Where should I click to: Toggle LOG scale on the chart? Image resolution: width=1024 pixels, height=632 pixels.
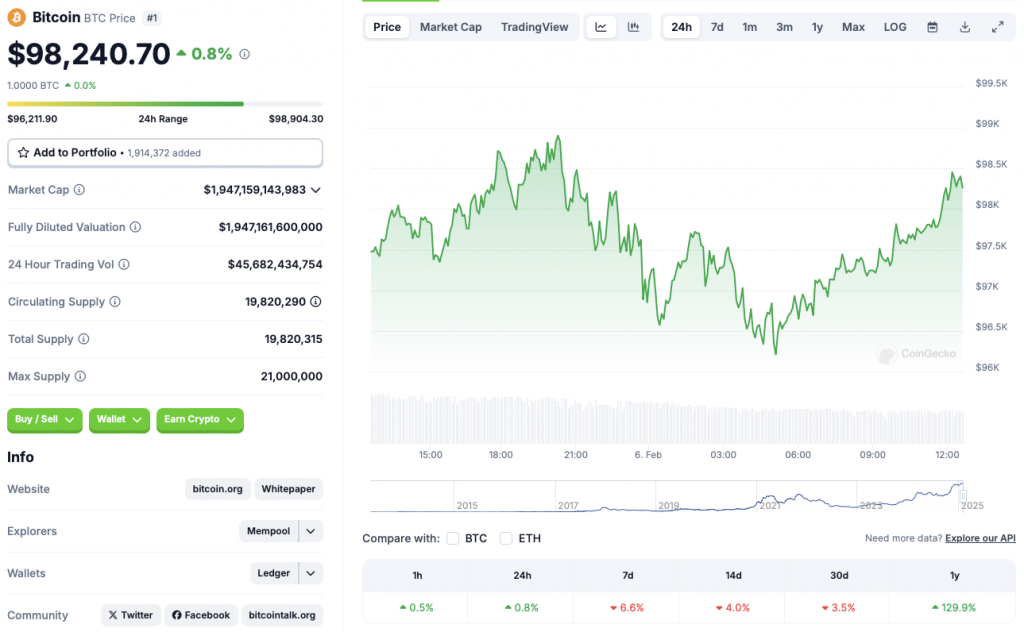point(895,27)
